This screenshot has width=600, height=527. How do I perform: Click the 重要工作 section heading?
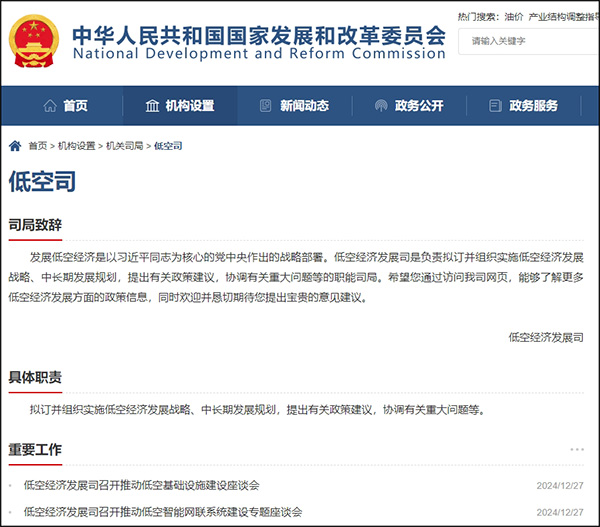coord(35,450)
